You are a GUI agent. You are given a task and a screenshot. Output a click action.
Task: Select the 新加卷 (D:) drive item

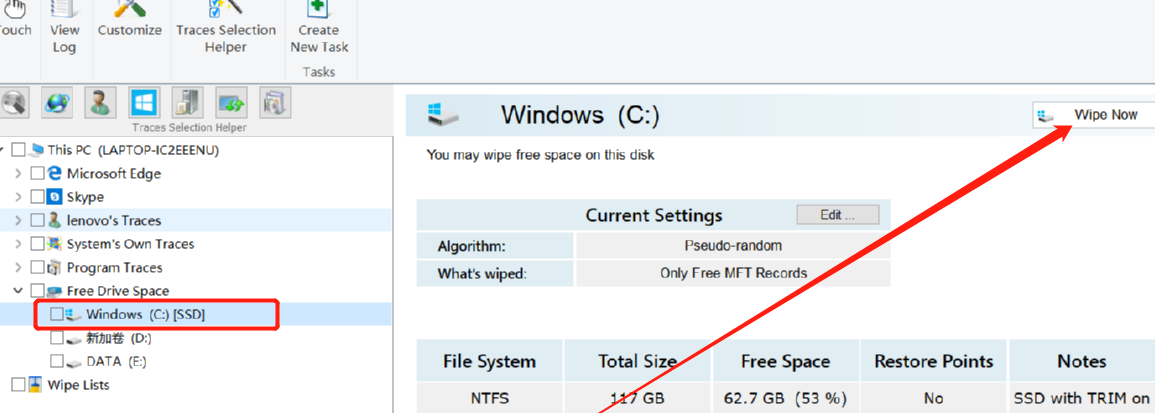pyautogui.click(x=119, y=338)
